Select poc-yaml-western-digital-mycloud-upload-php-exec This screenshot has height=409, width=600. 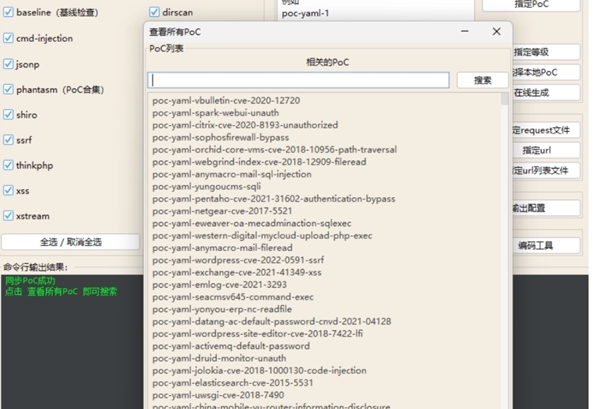pyautogui.click(x=262, y=235)
